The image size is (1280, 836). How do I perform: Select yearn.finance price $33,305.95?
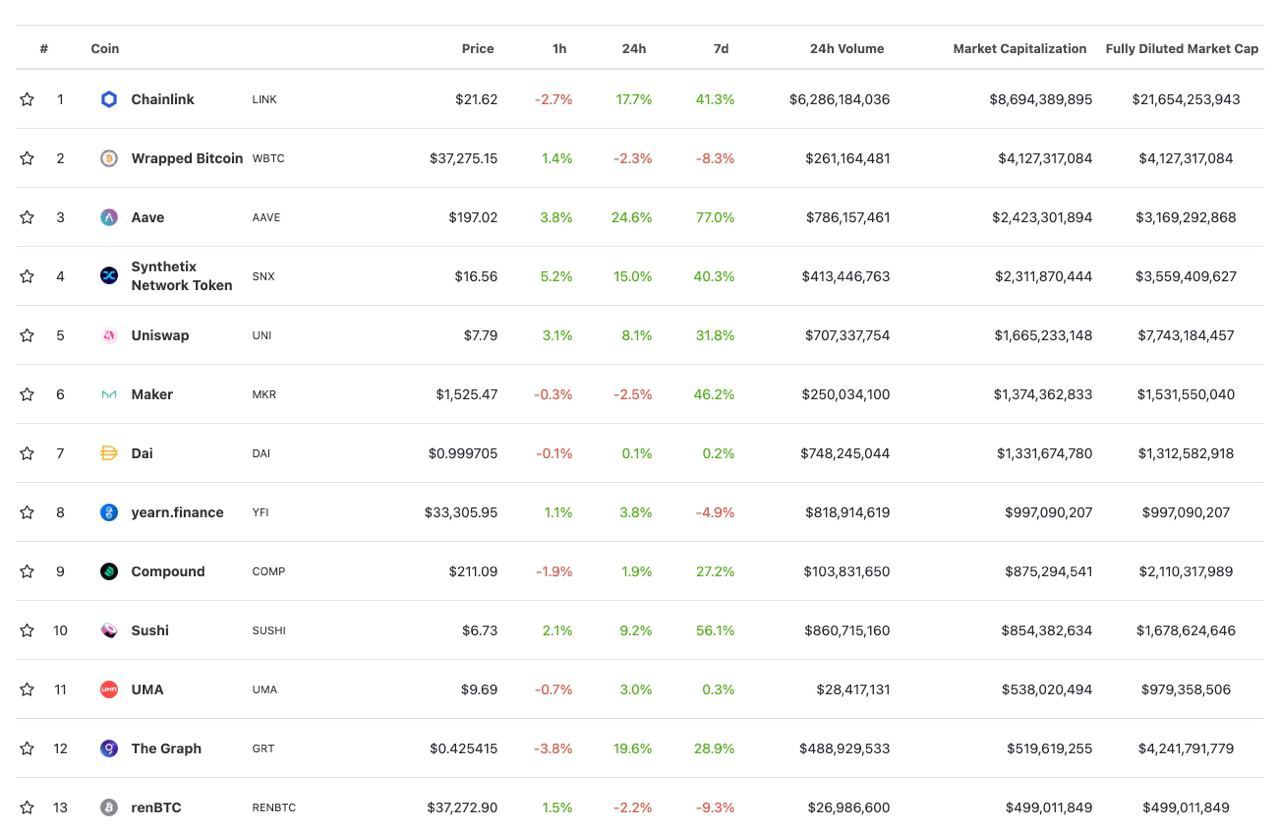(x=461, y=512)
